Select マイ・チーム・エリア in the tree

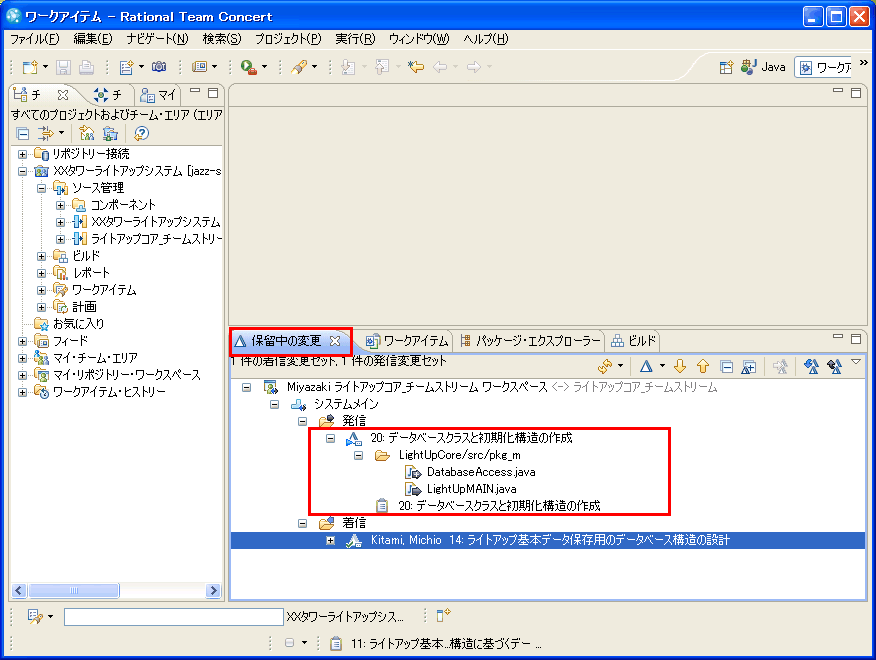95,358
